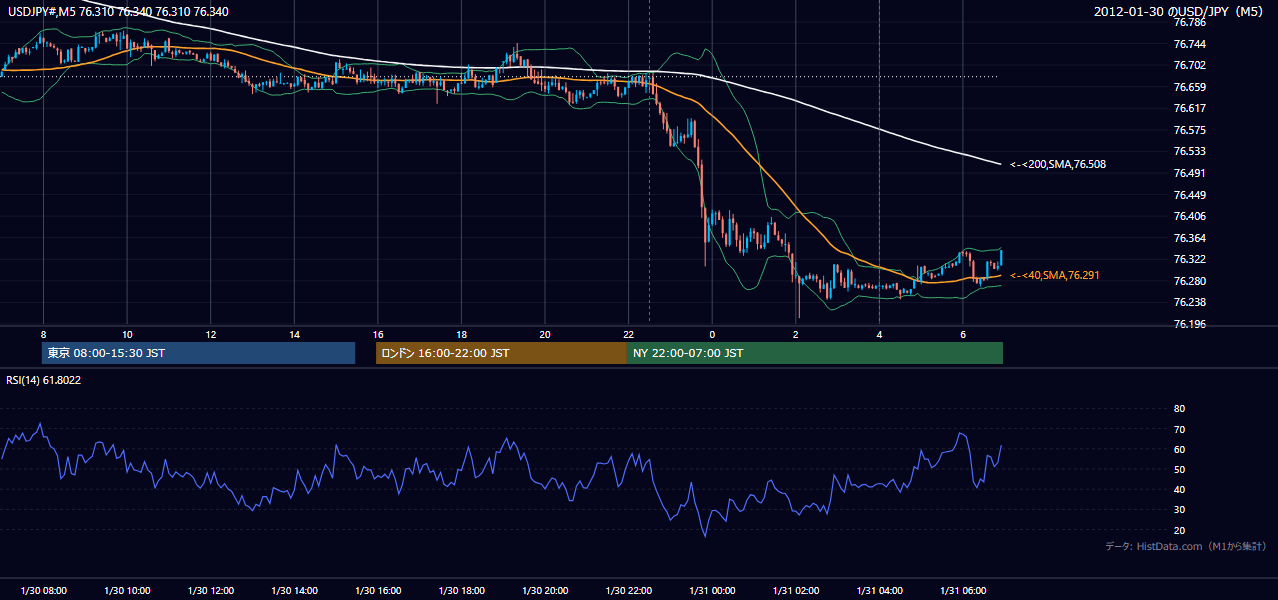
Task: Click RSI scale label 40
Action: pos(1179,489)
